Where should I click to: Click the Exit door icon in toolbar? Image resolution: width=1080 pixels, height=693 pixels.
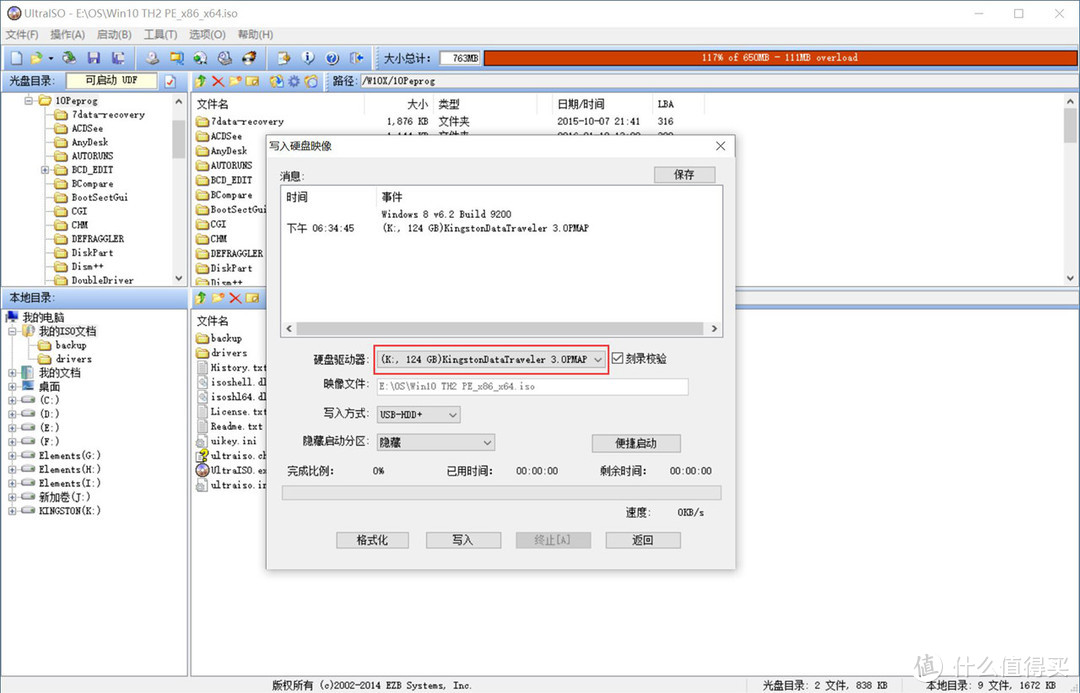pos(356,58)
